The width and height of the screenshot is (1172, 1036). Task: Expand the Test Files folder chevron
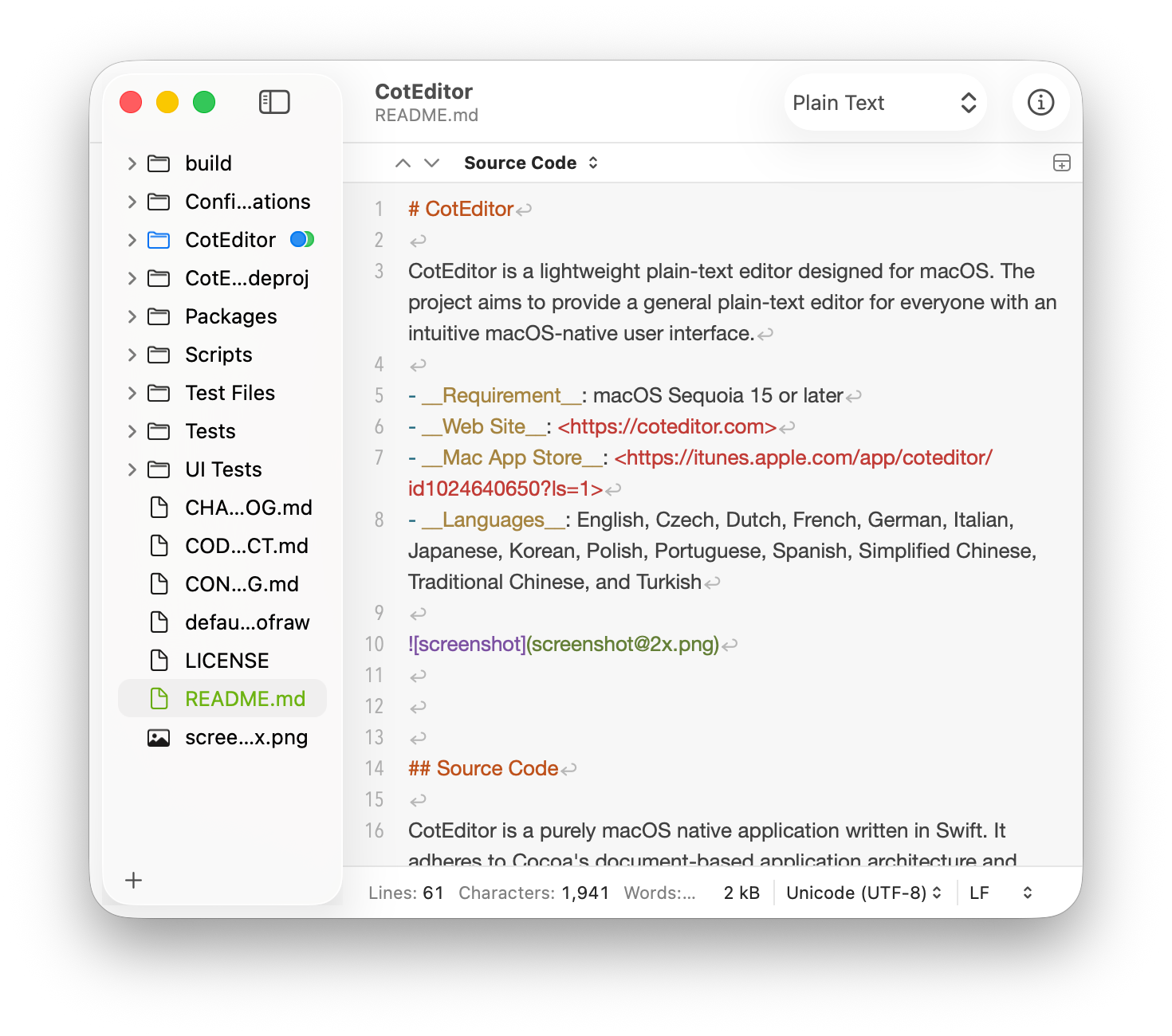point(132,393)
